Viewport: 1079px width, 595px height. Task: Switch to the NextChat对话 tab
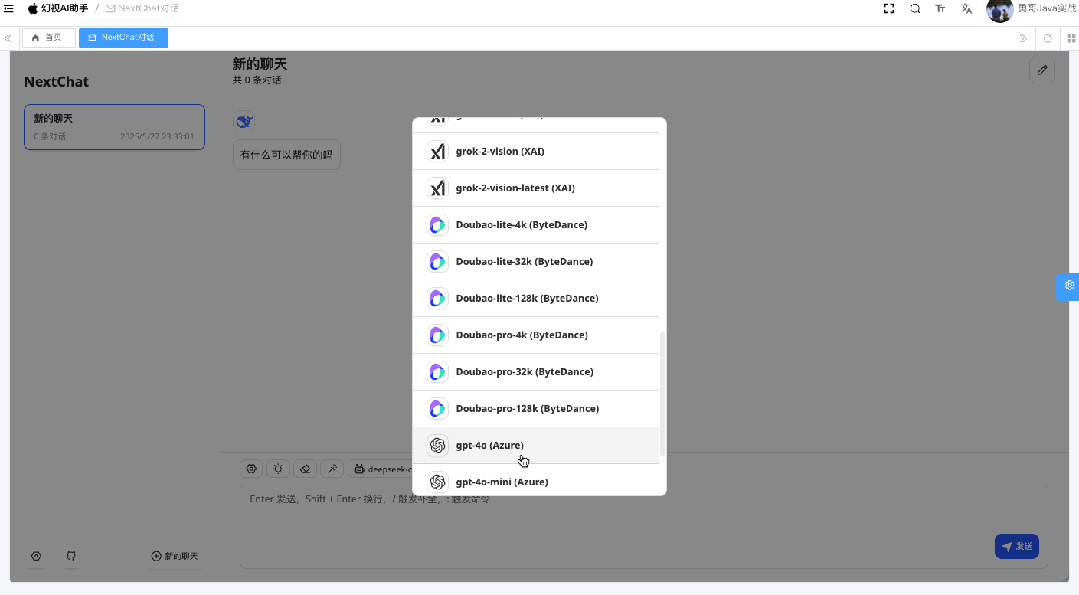click(x=123, y=38)
